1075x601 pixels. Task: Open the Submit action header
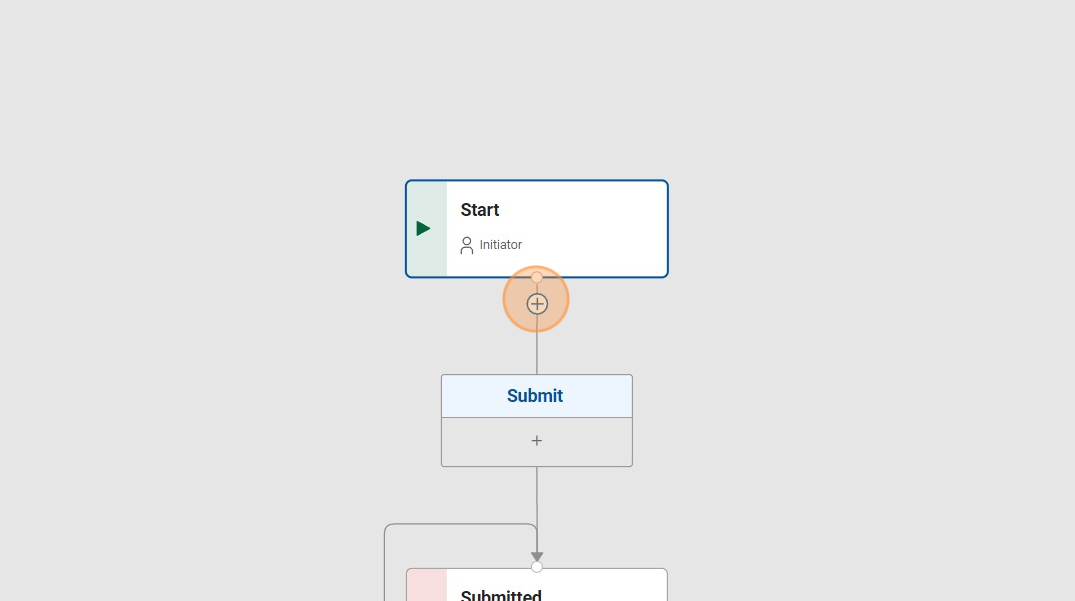coord(536,396)
